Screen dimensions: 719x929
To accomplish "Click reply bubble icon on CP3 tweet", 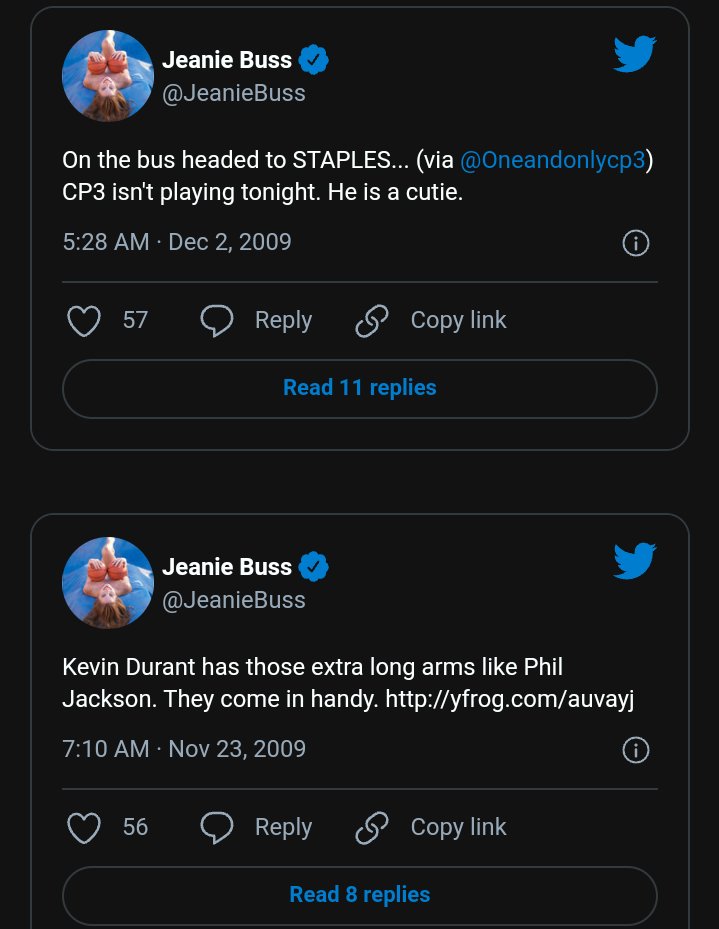I will pyautogui.click(x=217, y=321).
